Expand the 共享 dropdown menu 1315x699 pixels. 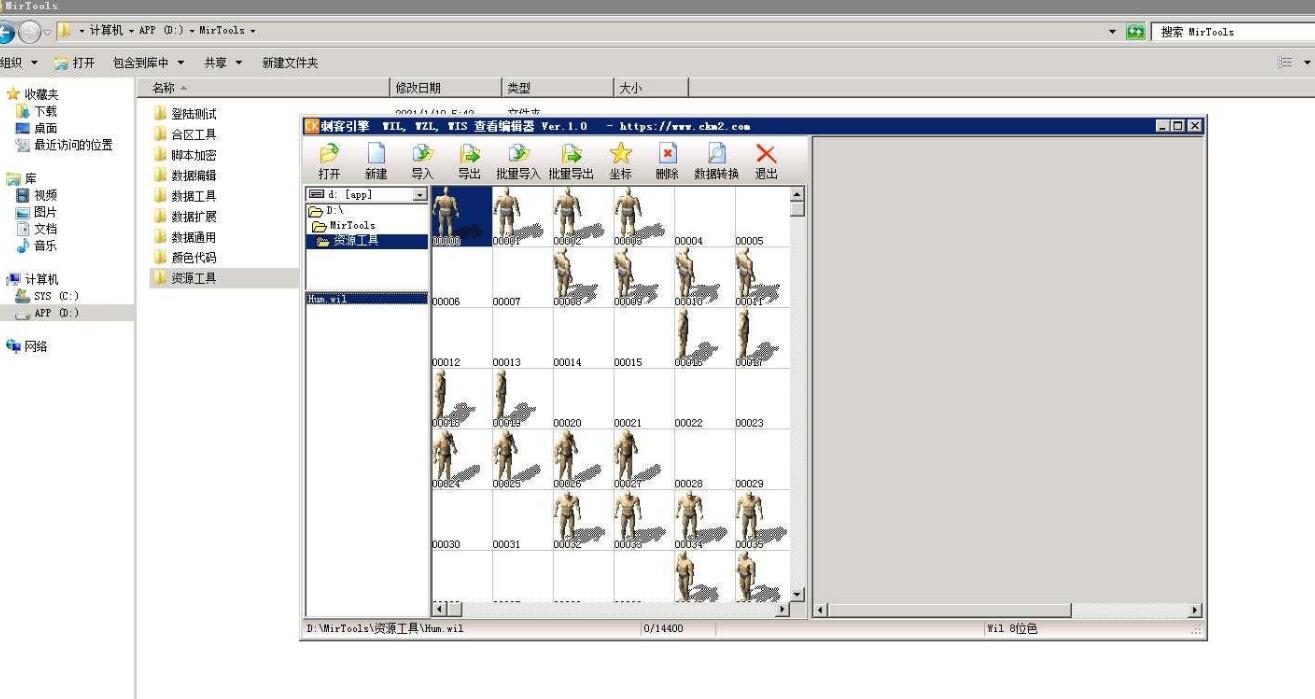[223, 63]
